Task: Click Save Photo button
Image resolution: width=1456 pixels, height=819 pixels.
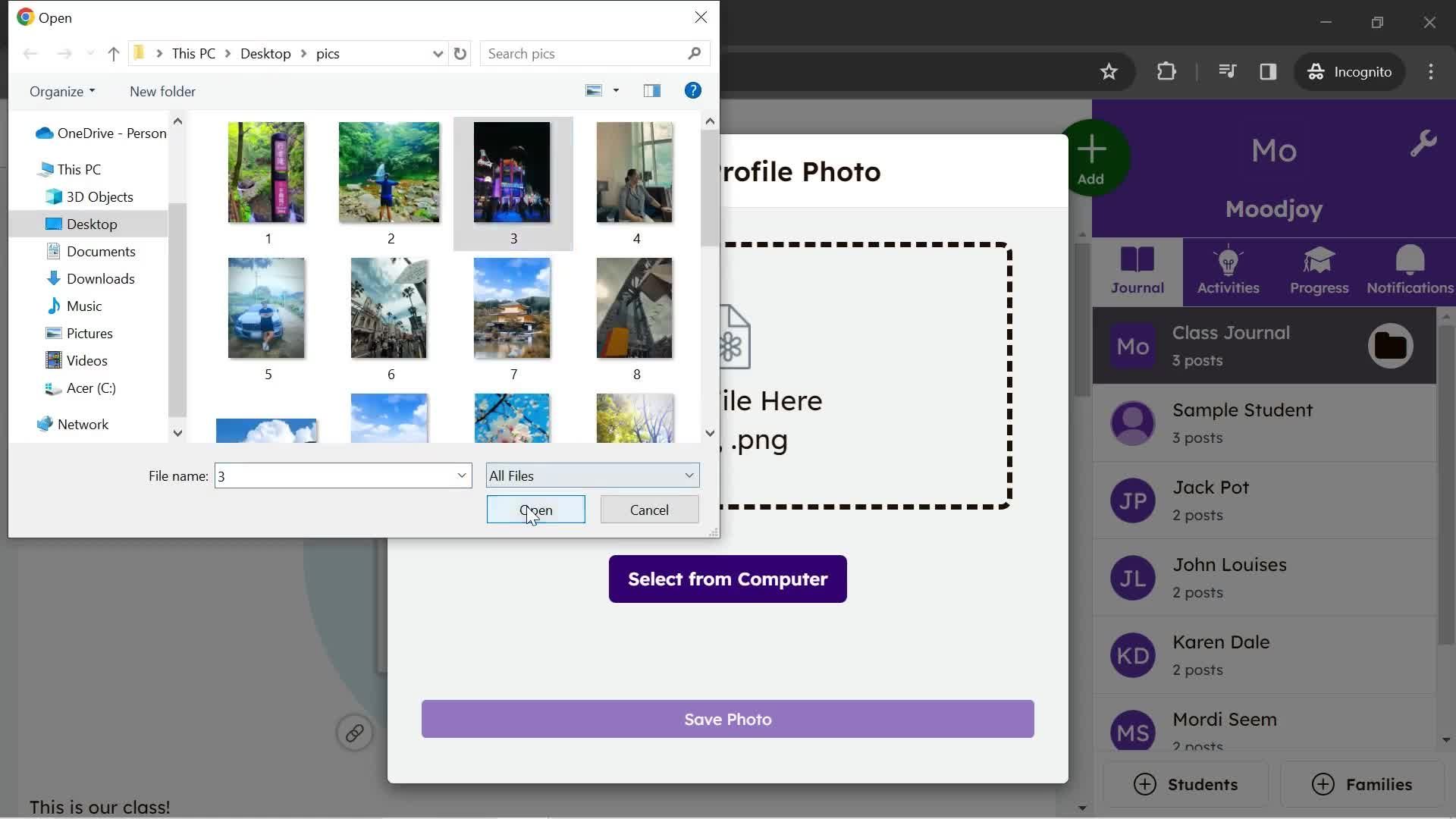Action: click(x=728, y=719)
